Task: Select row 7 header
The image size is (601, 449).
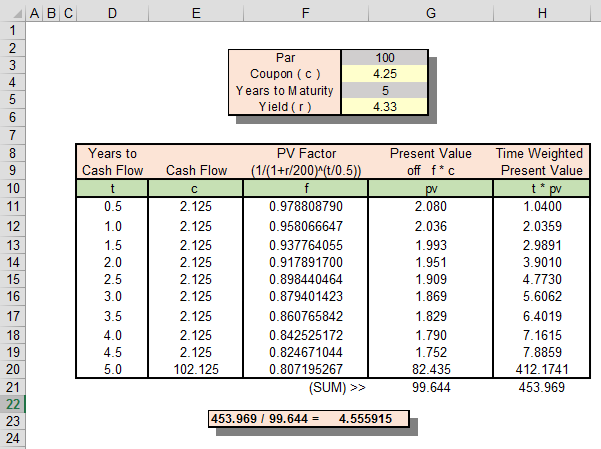Action: click(13, 135)
